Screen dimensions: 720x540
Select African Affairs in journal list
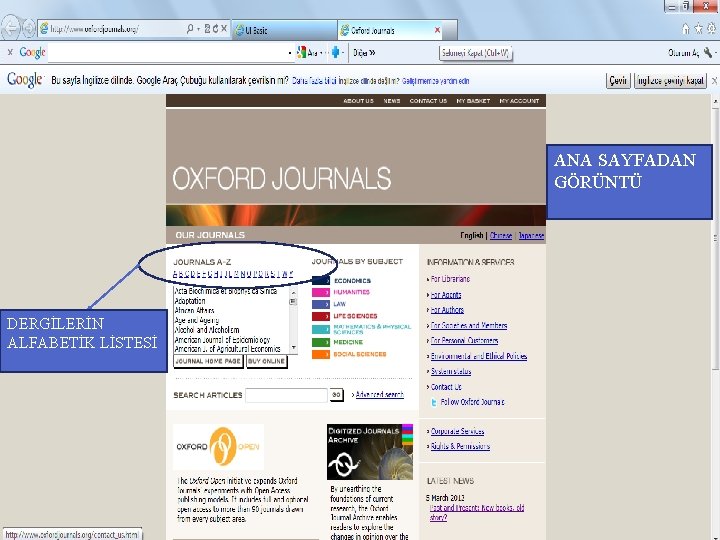click(194, 310)
